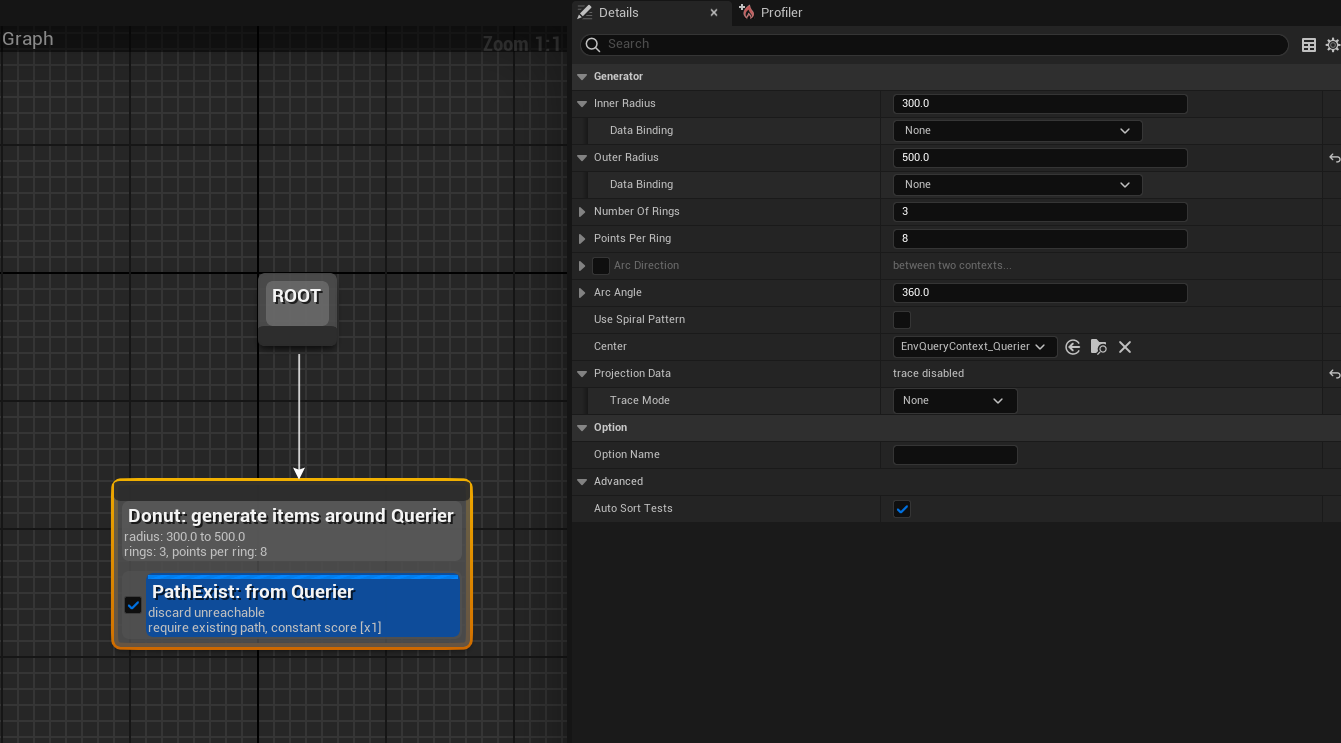Expand the Arc Angle property
1341x743 pixels.
tap(582, 293)
